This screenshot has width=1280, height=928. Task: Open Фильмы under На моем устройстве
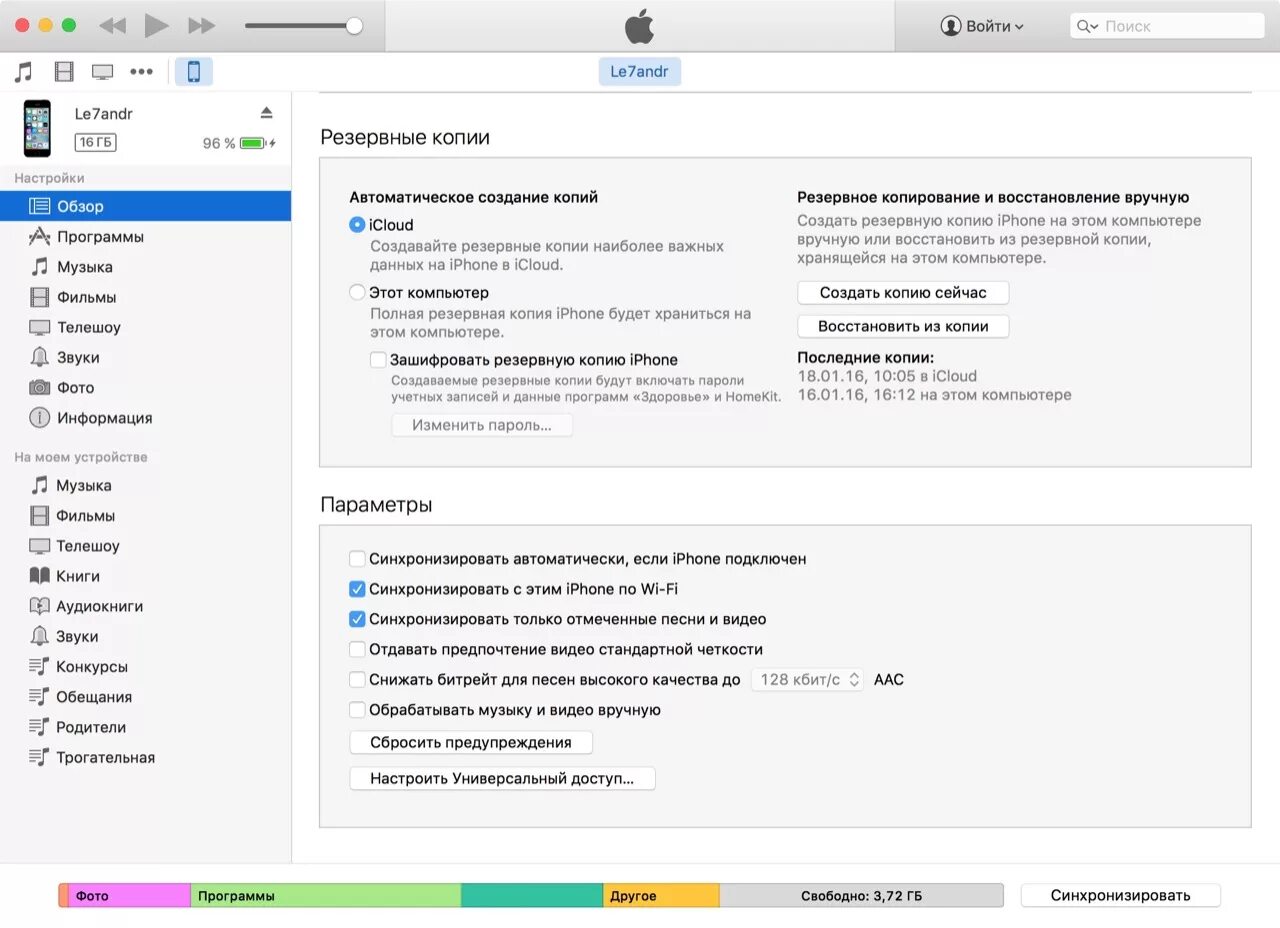tap(145, 516)
